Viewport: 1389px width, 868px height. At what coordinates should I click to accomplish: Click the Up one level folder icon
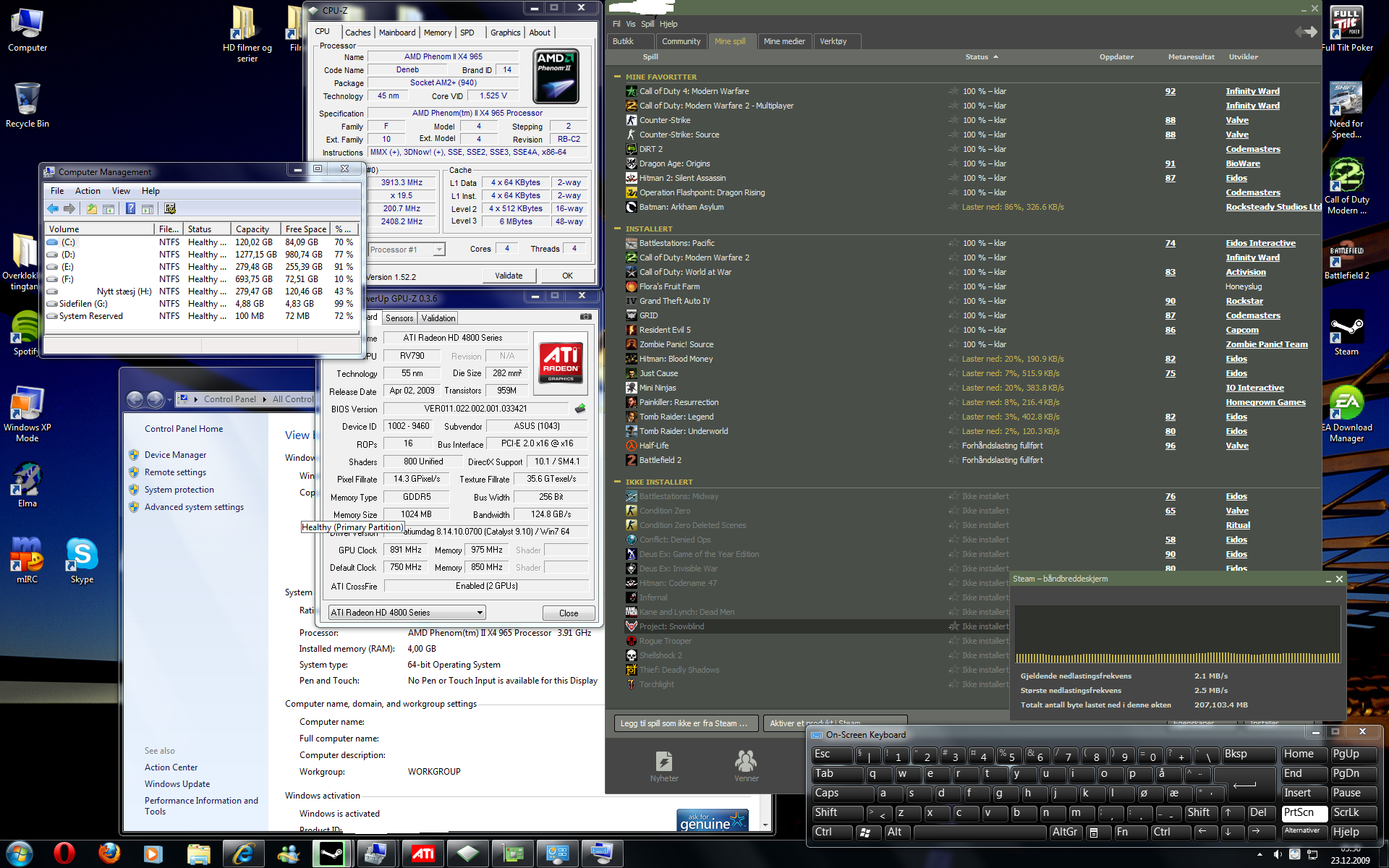tap(92, 209)
